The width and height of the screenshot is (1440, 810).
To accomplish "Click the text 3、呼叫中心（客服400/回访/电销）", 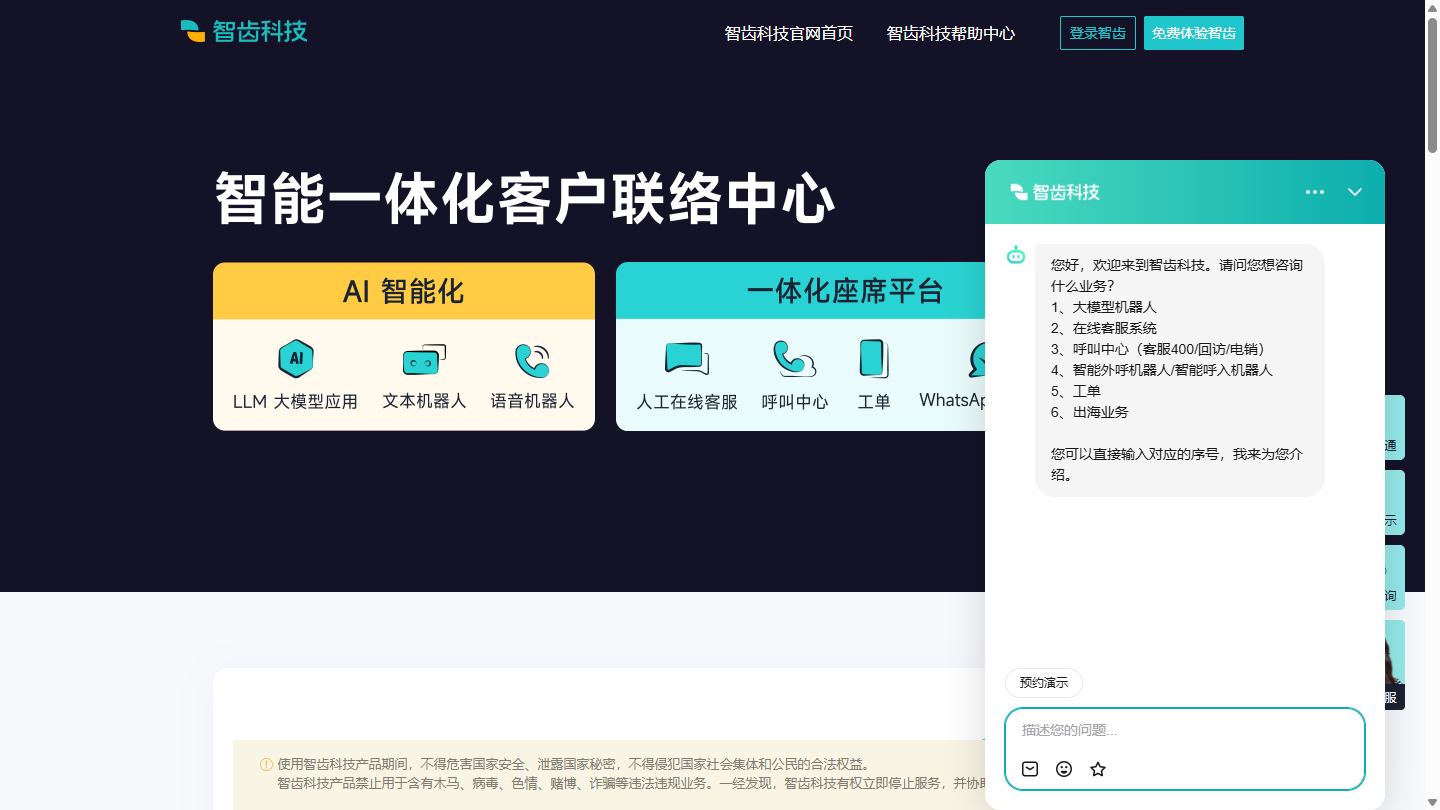I will coord(1162,349).
